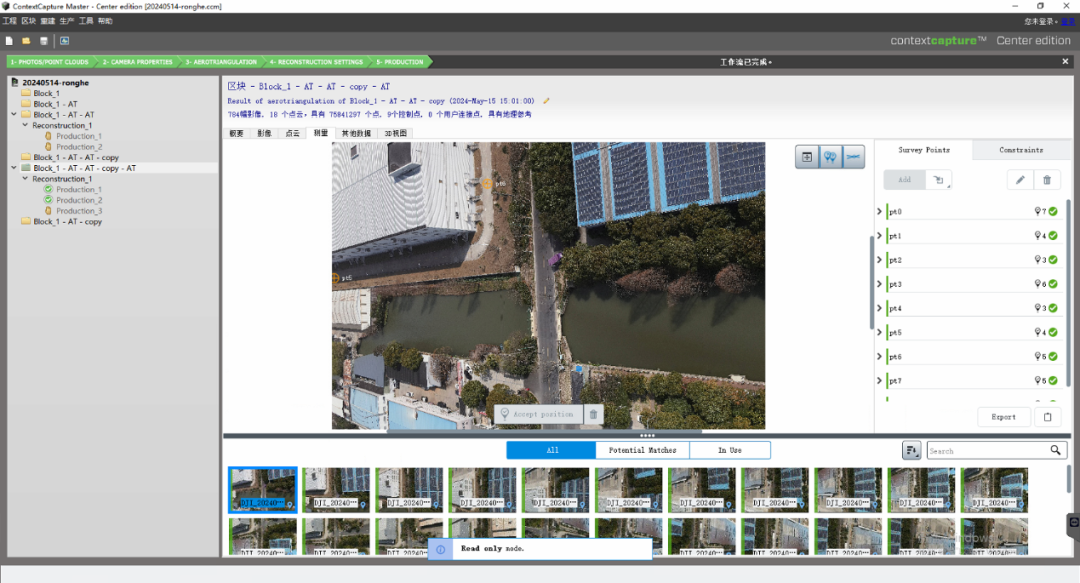Click the Survey Points list scrollbar
Viewport: 1080px width, 583px height.
(1068, 293)
